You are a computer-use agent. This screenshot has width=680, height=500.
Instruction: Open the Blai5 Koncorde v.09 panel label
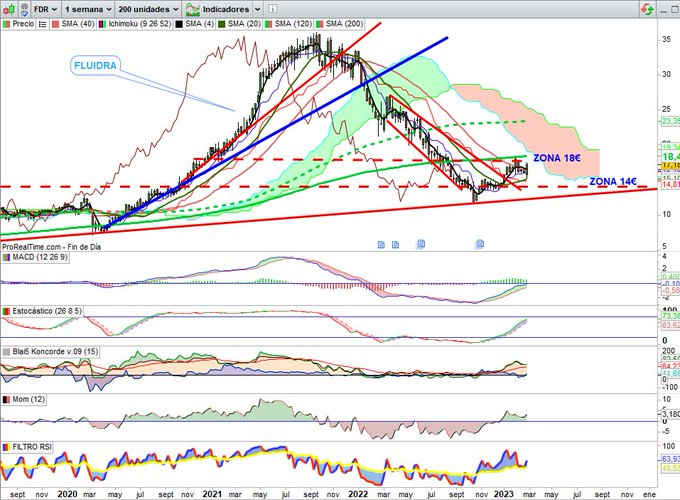55,351
